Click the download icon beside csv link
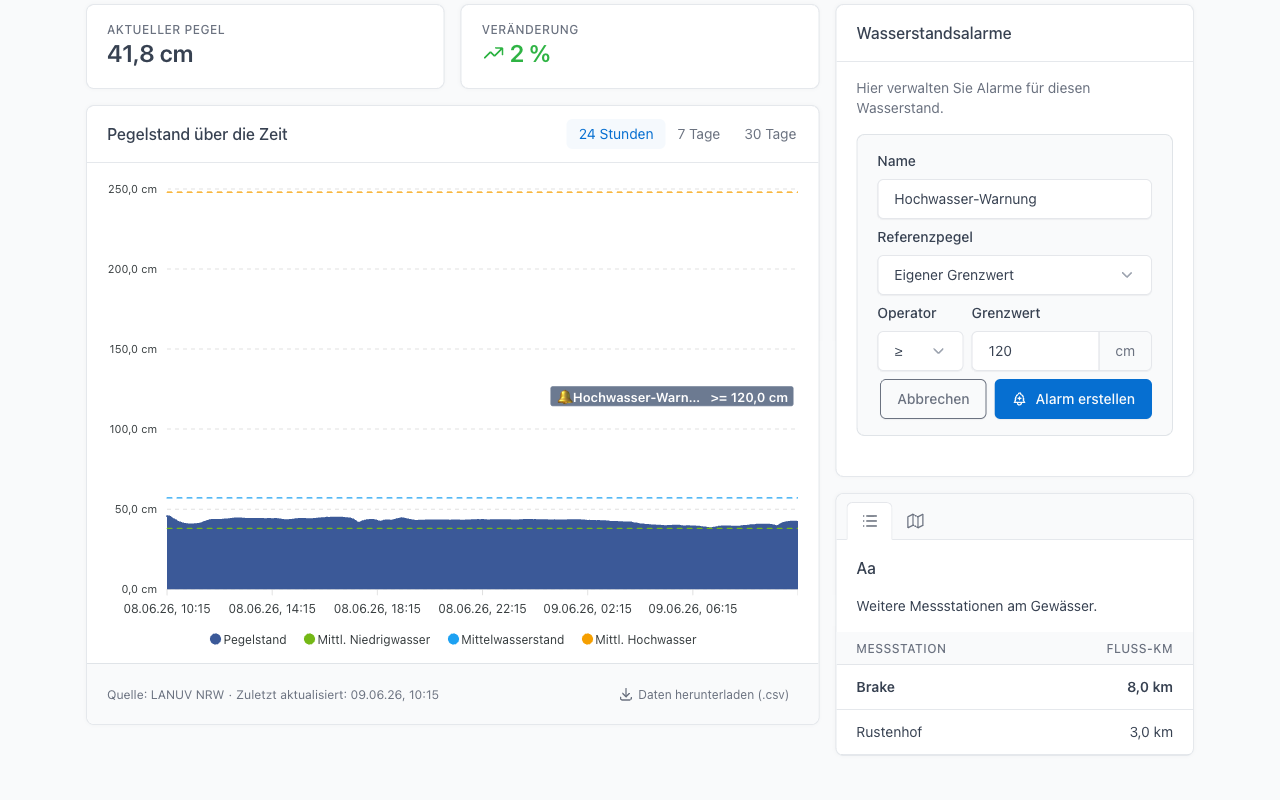 coord(626,694)
